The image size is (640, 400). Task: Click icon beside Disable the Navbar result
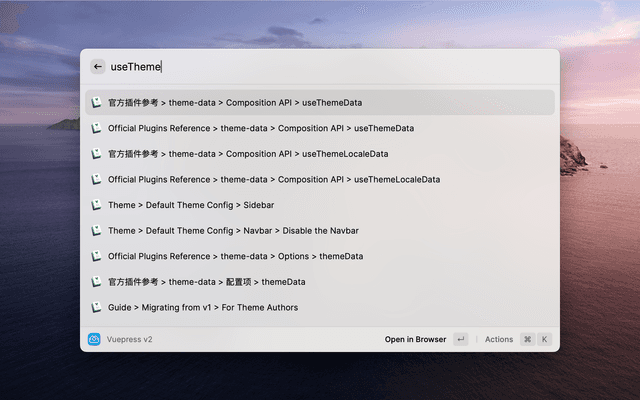pos(97,230)
